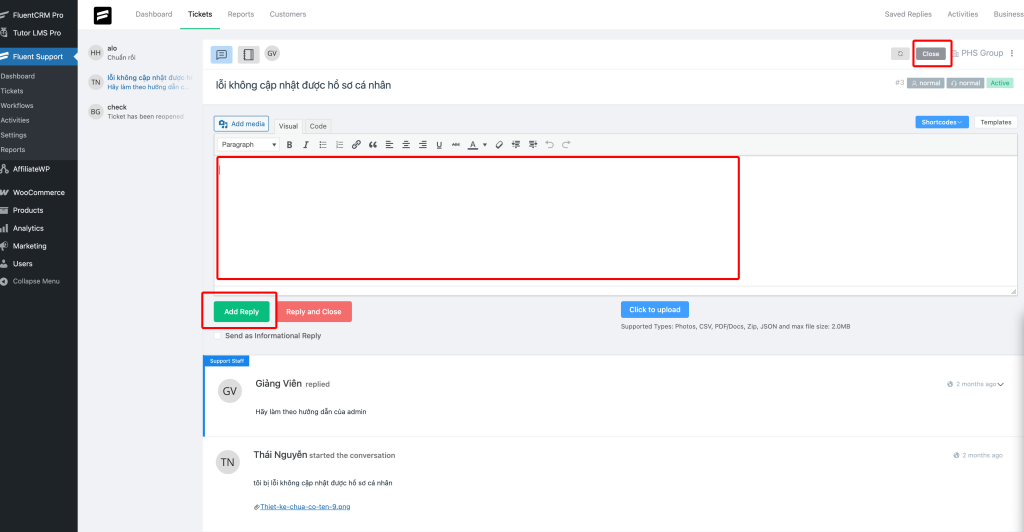Refresh the ticket with the reload icon
The height and width of the screenshot is (532, 1024).
[x=900, y=54]
